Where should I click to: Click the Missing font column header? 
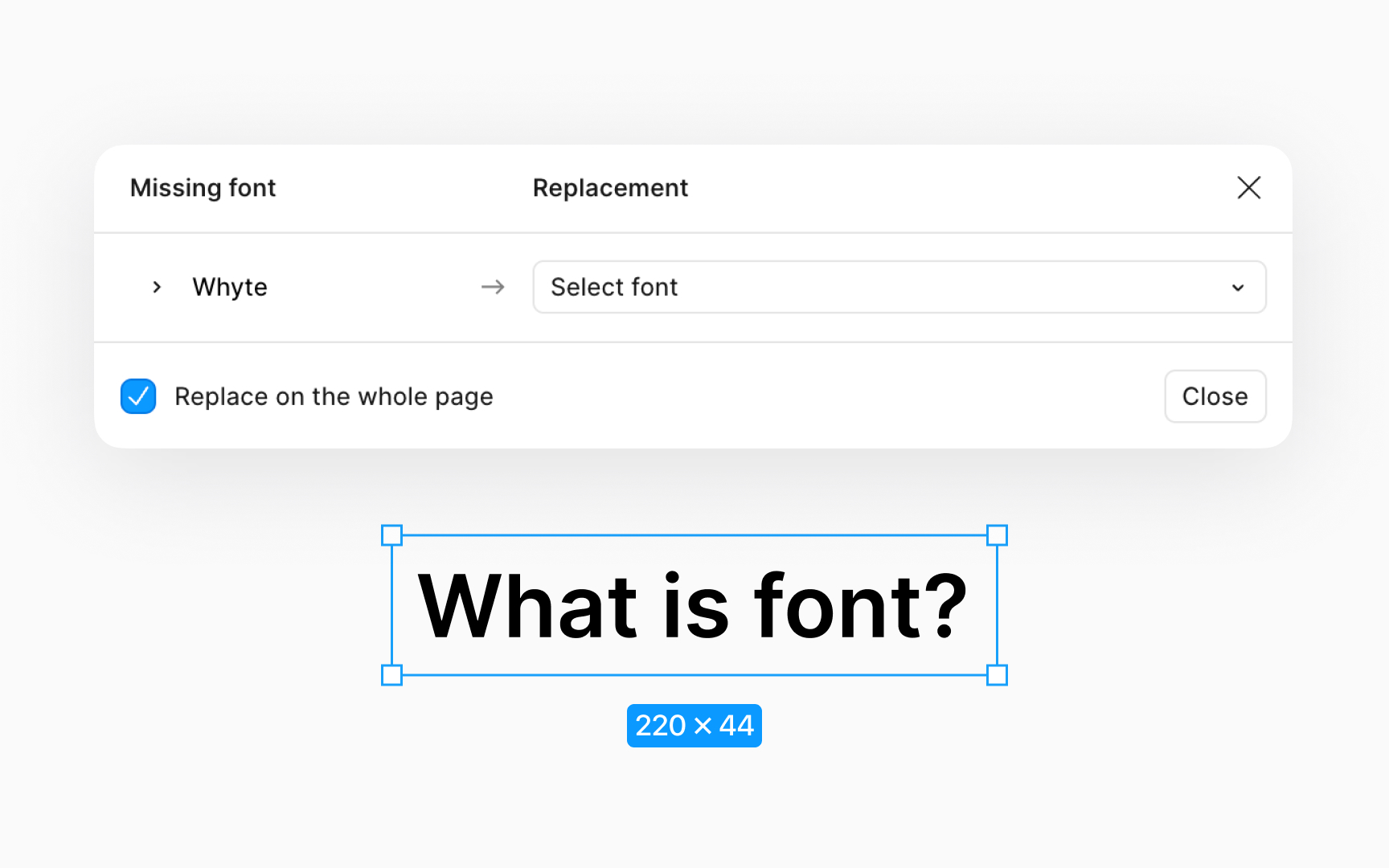[203, 187]
